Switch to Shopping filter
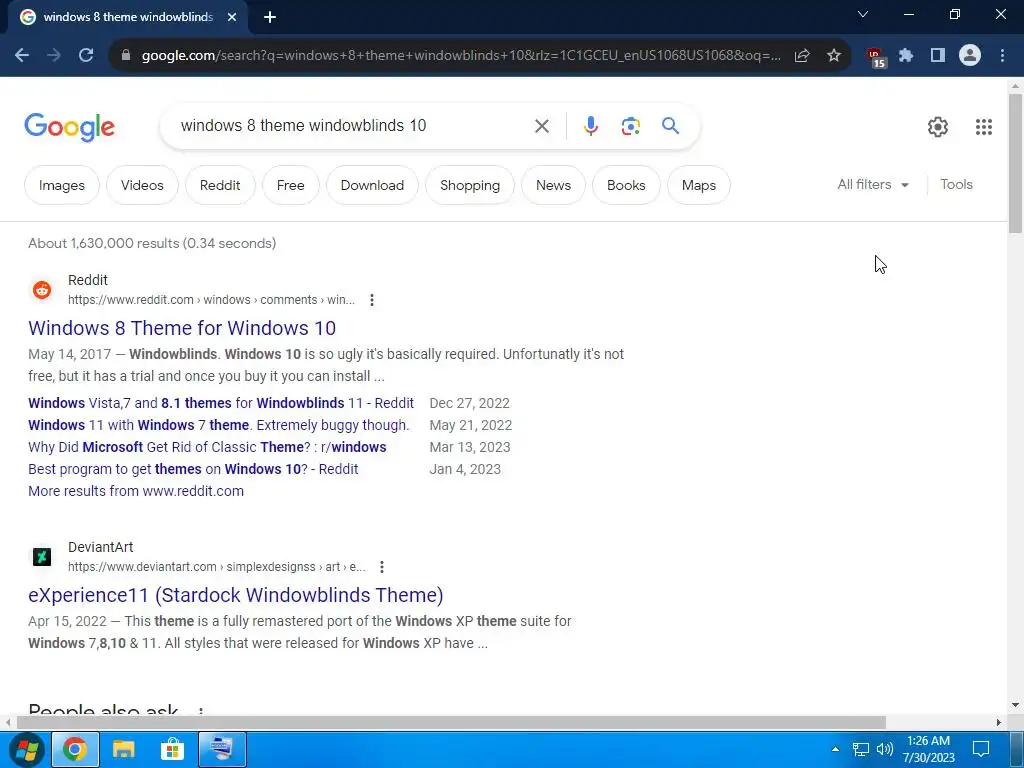Viewport: 1024px width, 768px height. point(470,185)
